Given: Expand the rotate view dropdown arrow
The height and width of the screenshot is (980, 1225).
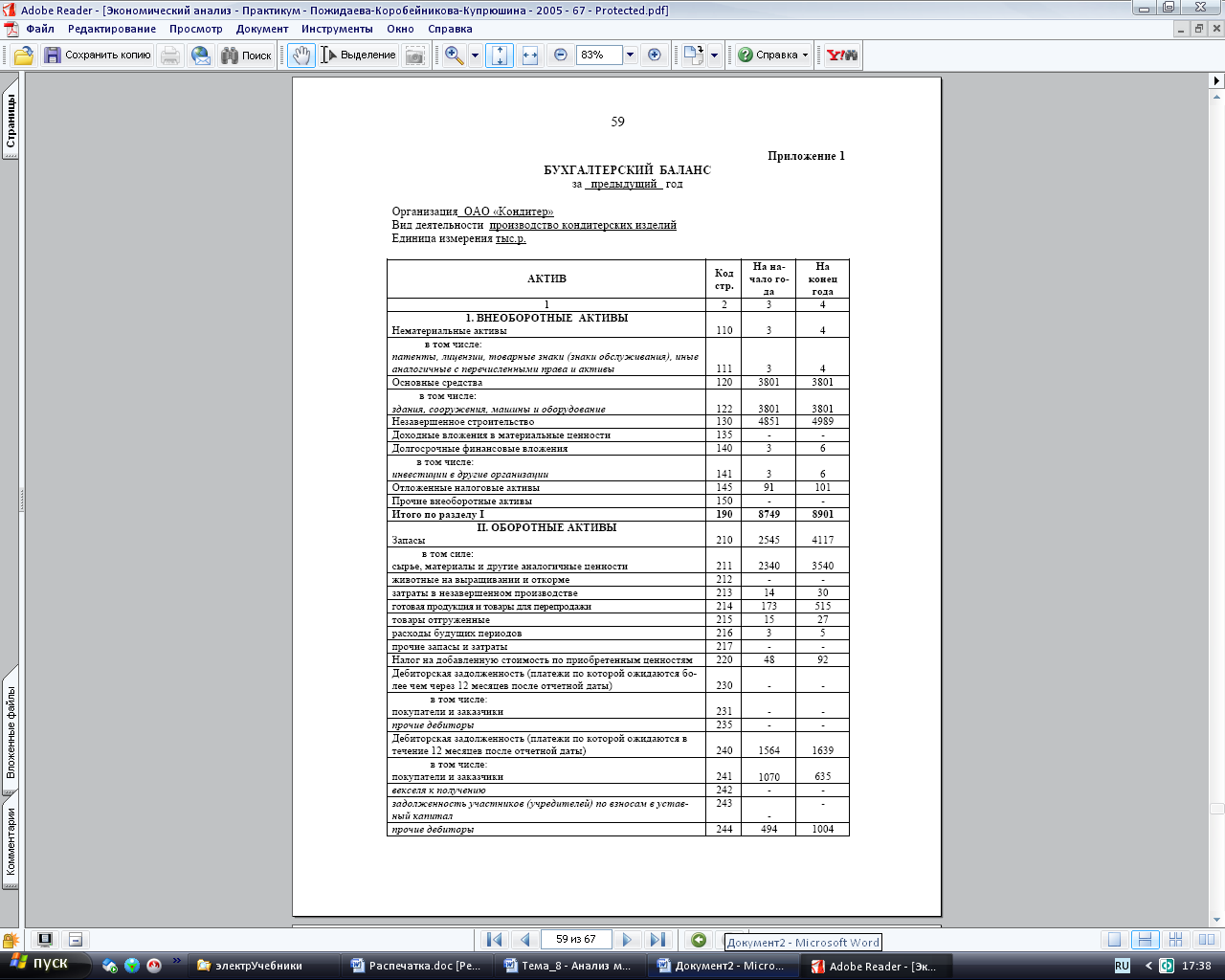Looking at the screenshot, I should tap(714, 56).
